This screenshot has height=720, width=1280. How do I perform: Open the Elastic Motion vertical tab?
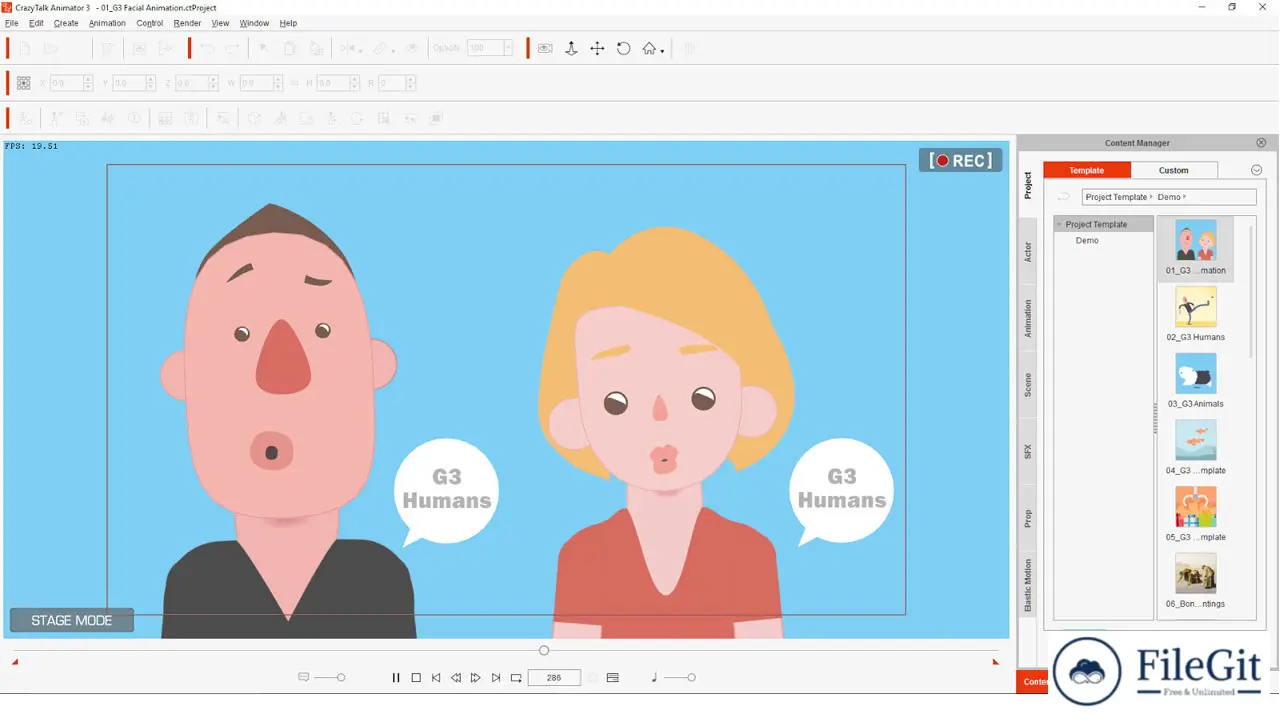pos(1028,585)
